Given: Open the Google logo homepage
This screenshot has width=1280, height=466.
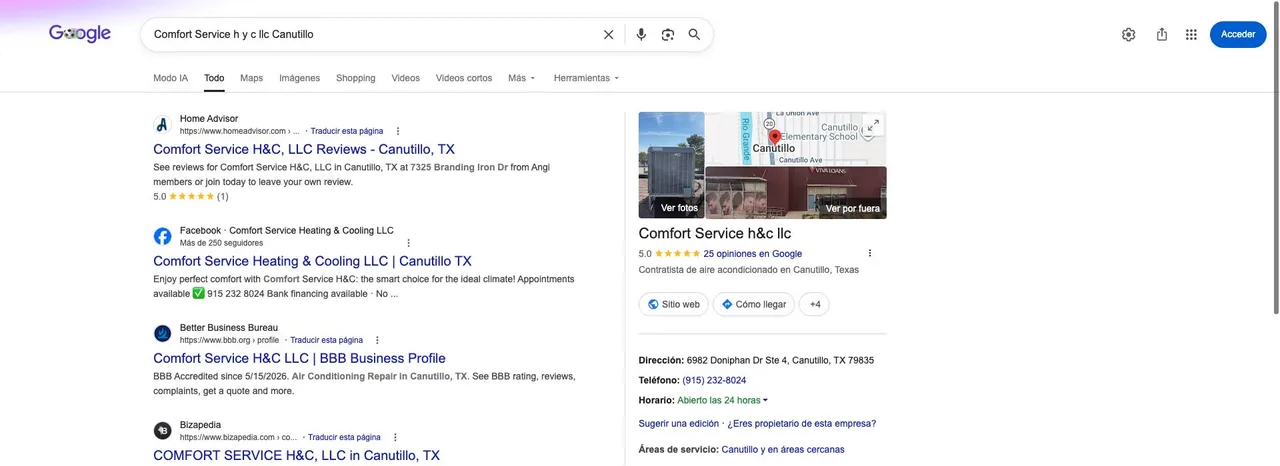Looking at the screenshot, I should (x=80, y=34).
